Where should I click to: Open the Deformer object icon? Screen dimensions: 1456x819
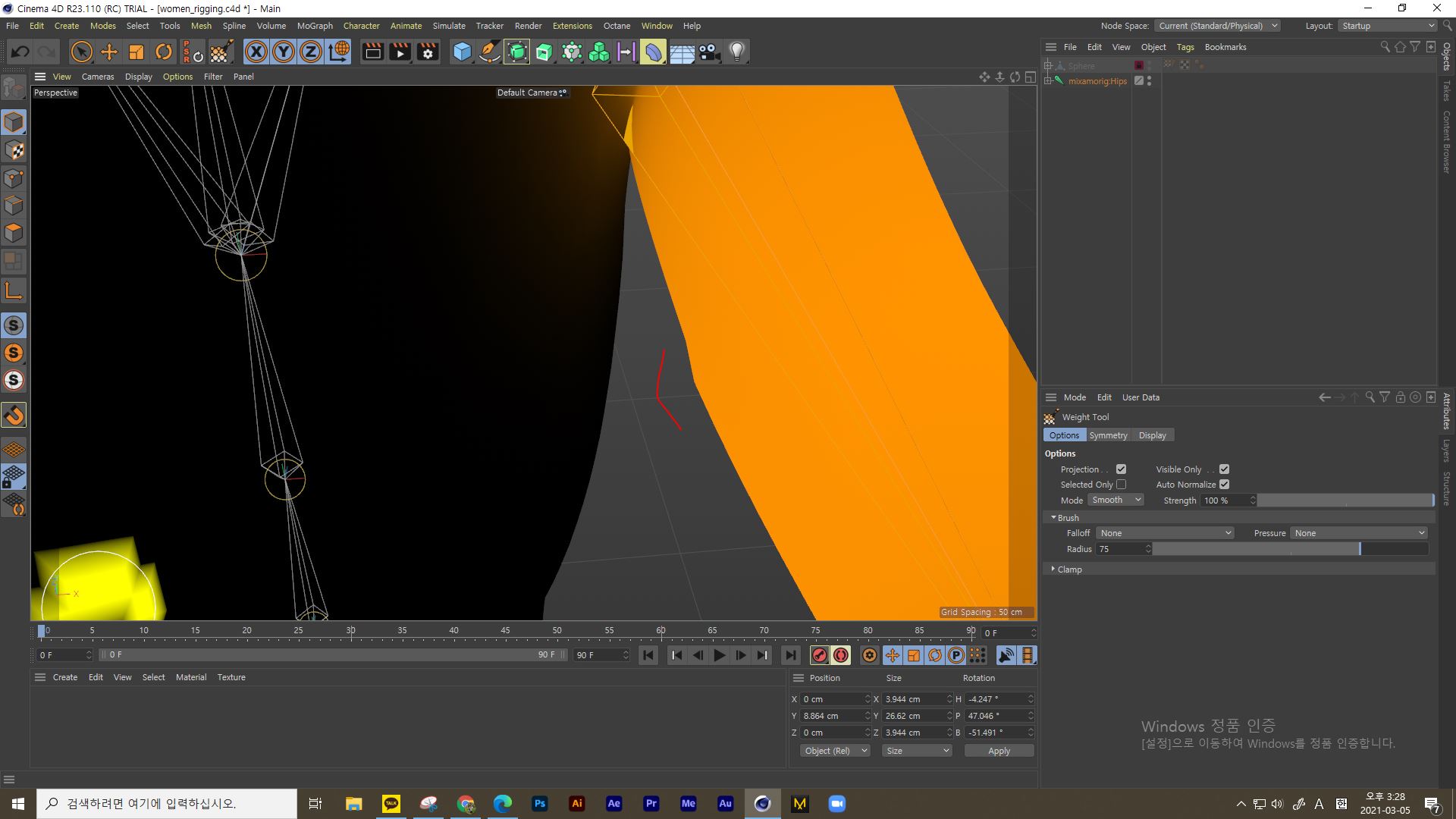pyautogui.click(x=653, y=52)
